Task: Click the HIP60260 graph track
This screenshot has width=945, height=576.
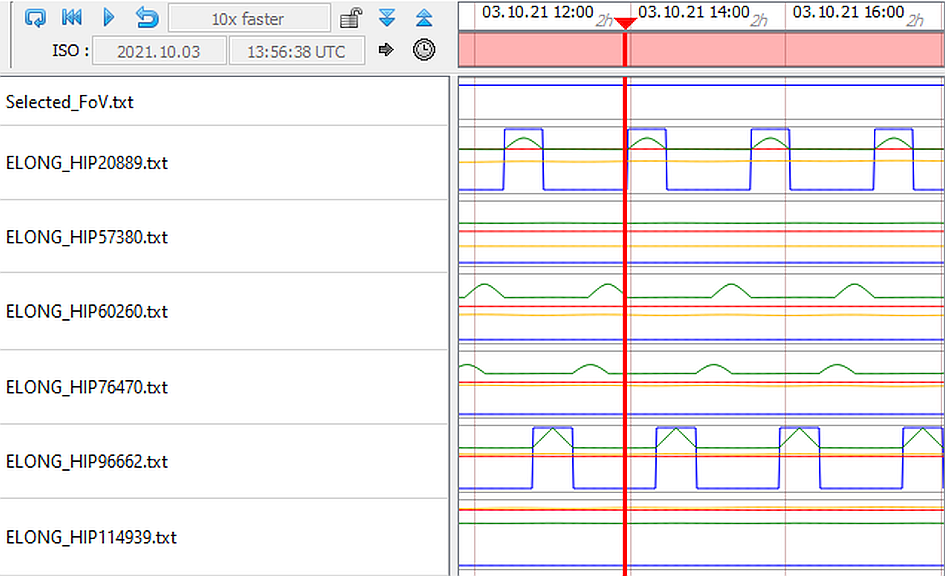Action: pyautogui.click(x=702, y=311)
